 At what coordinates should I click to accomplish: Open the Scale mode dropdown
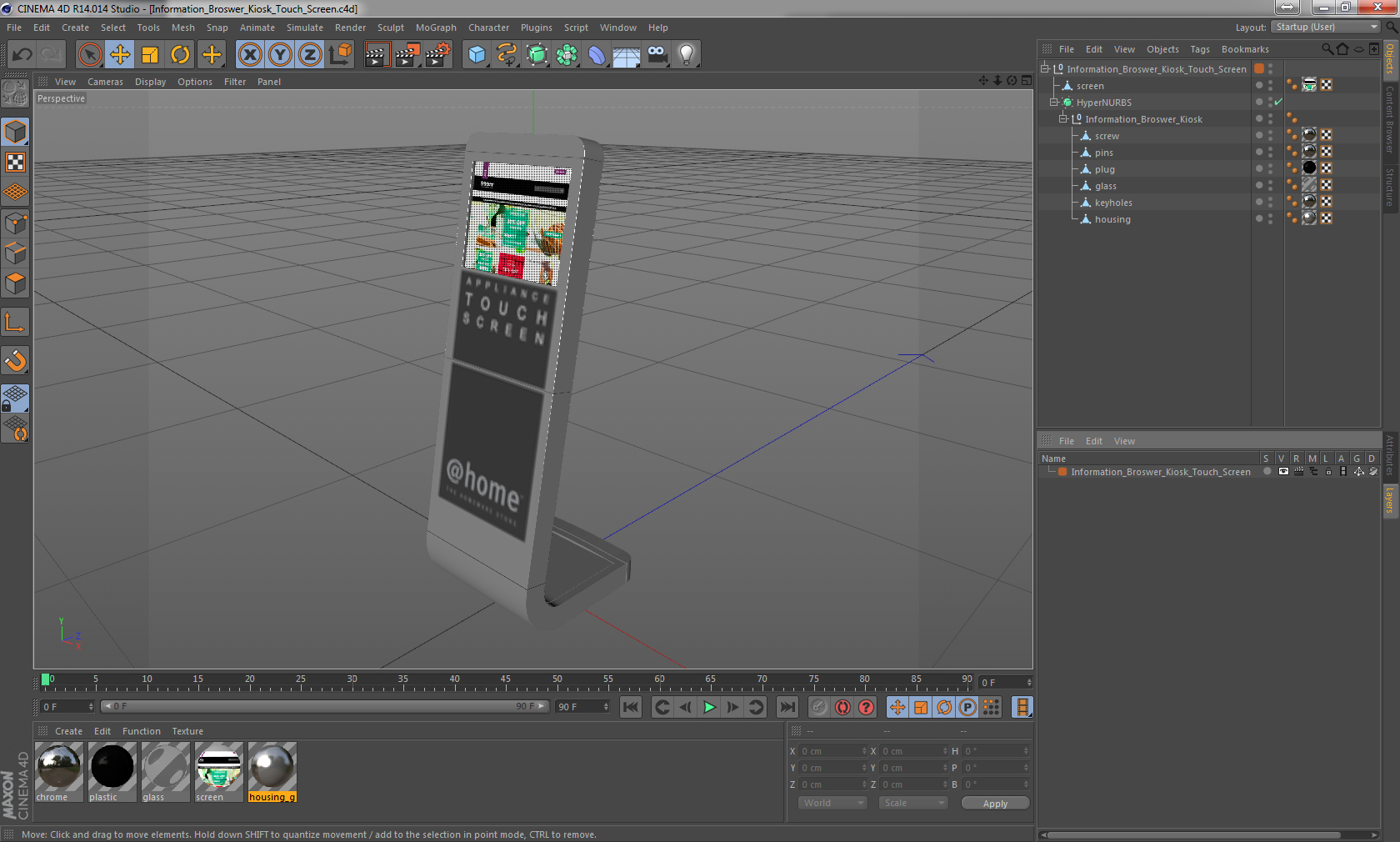(913, 803)
